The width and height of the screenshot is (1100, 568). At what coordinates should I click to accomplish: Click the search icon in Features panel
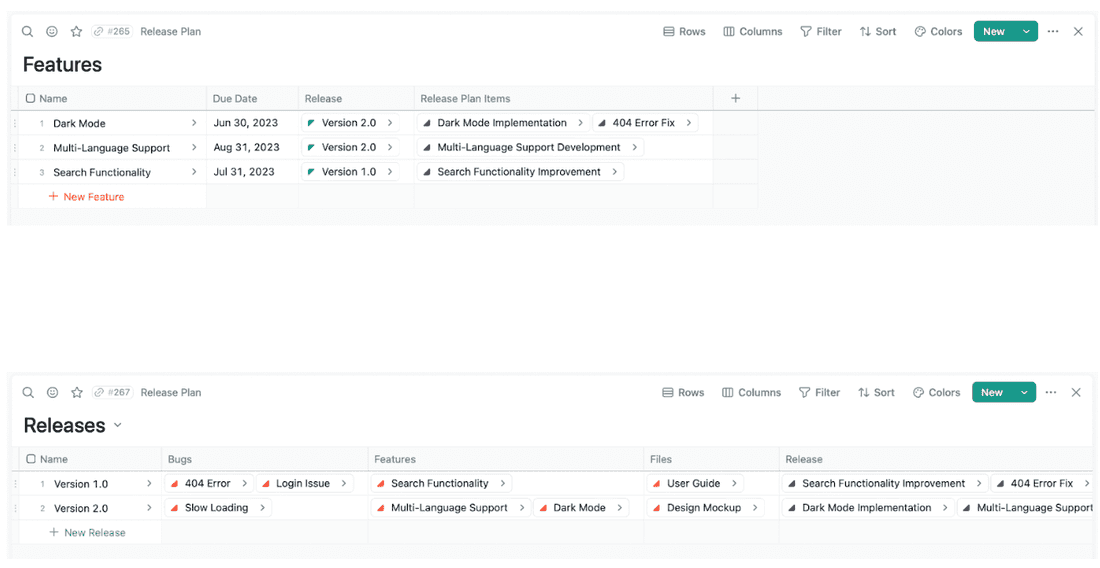pos(28,32)
